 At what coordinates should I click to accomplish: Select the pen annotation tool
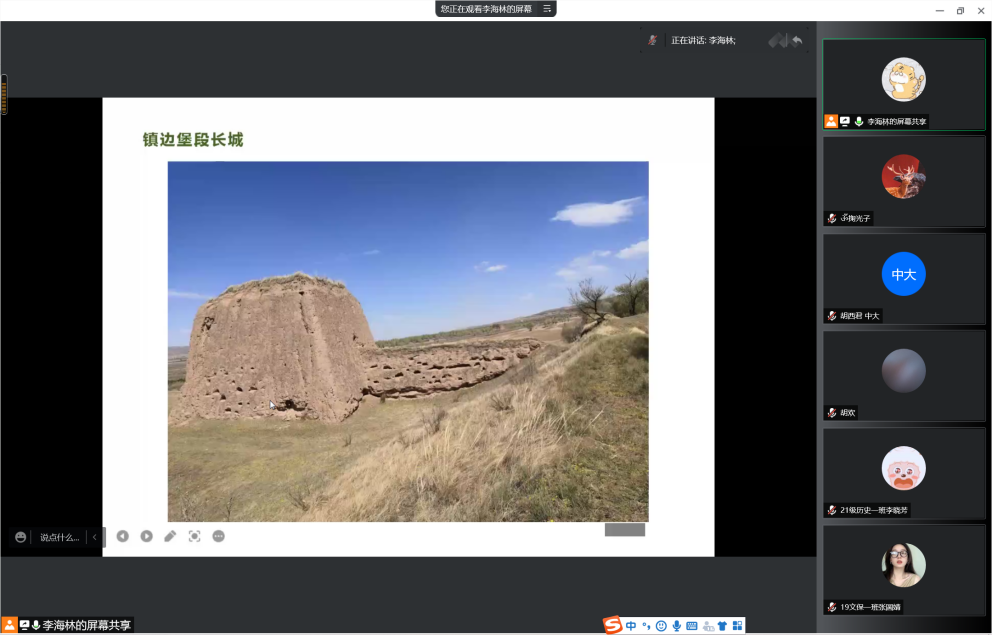[x=170, y=536]
